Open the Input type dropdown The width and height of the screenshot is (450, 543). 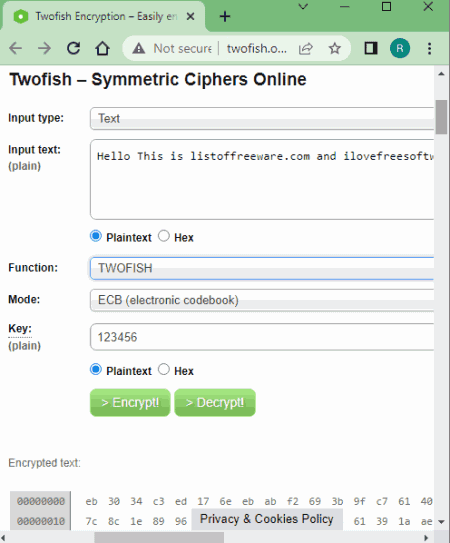(262, 119)
